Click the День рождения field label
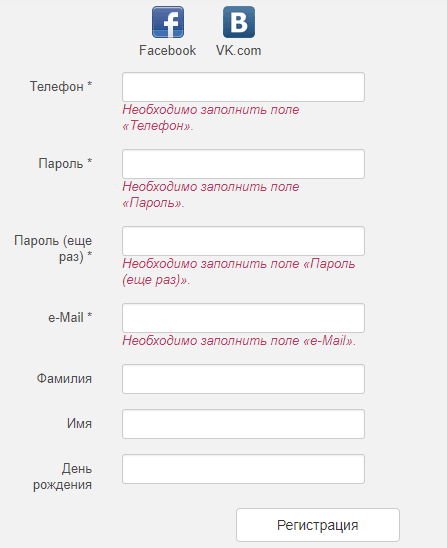This screenshot has height=548, width=447. pyautogui.click(x=63, y=477)
